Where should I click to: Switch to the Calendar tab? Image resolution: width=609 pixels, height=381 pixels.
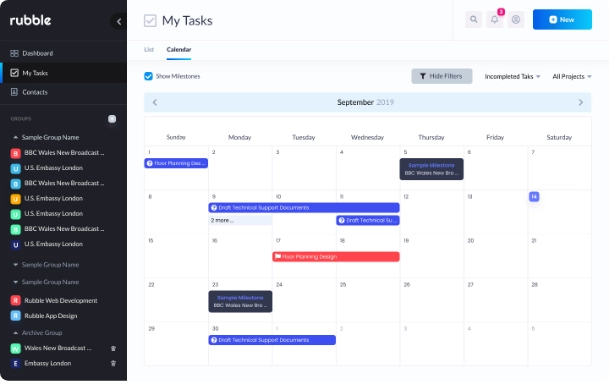click(179, 49)
